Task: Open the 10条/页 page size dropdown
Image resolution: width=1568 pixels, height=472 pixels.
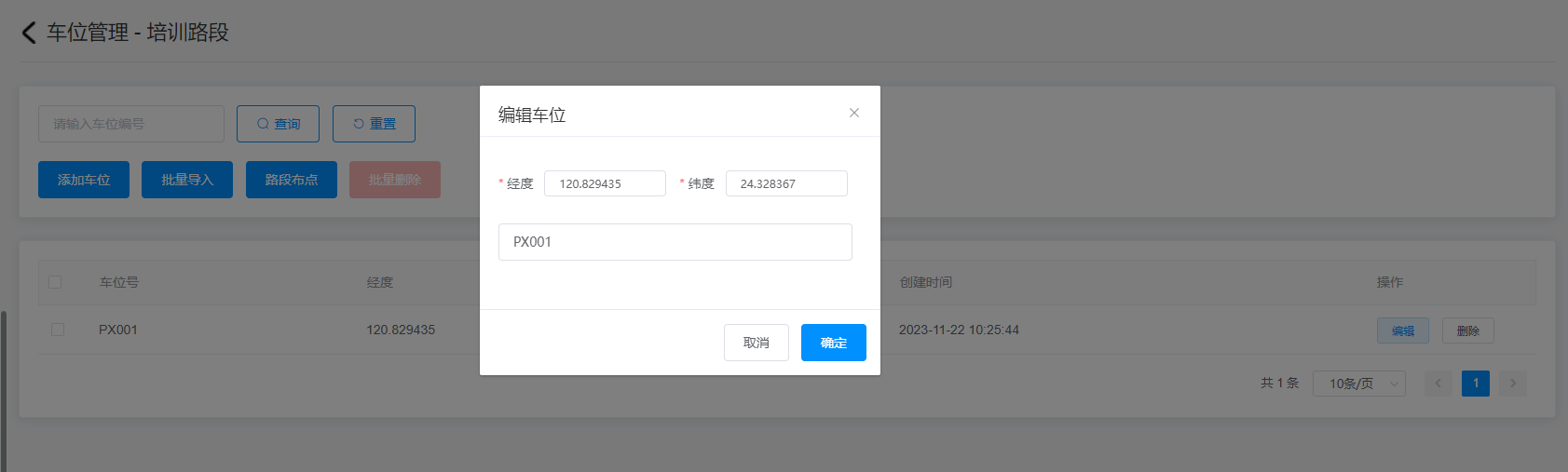Action: tap(1358, 384)
